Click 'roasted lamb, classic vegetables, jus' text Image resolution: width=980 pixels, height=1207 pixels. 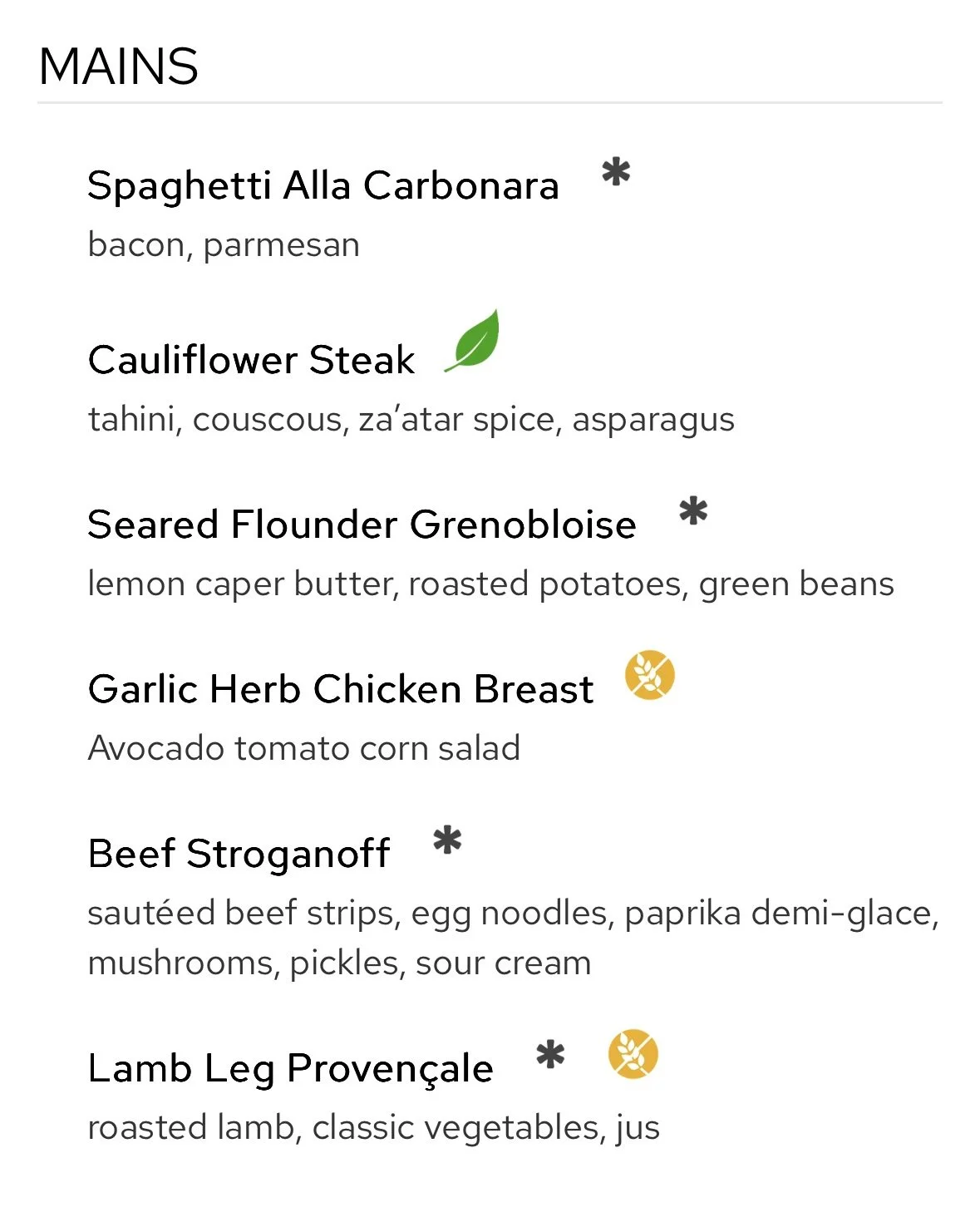373,1128
